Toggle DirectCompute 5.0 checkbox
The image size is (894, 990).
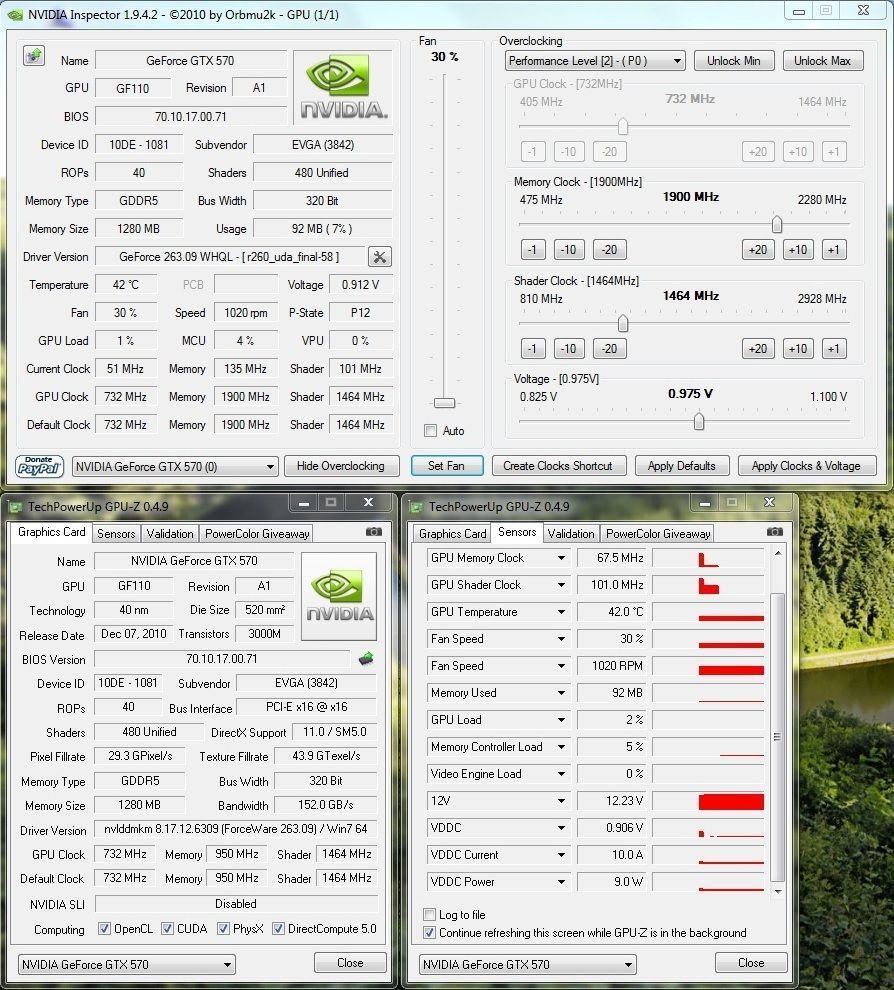tap(278, 929)
